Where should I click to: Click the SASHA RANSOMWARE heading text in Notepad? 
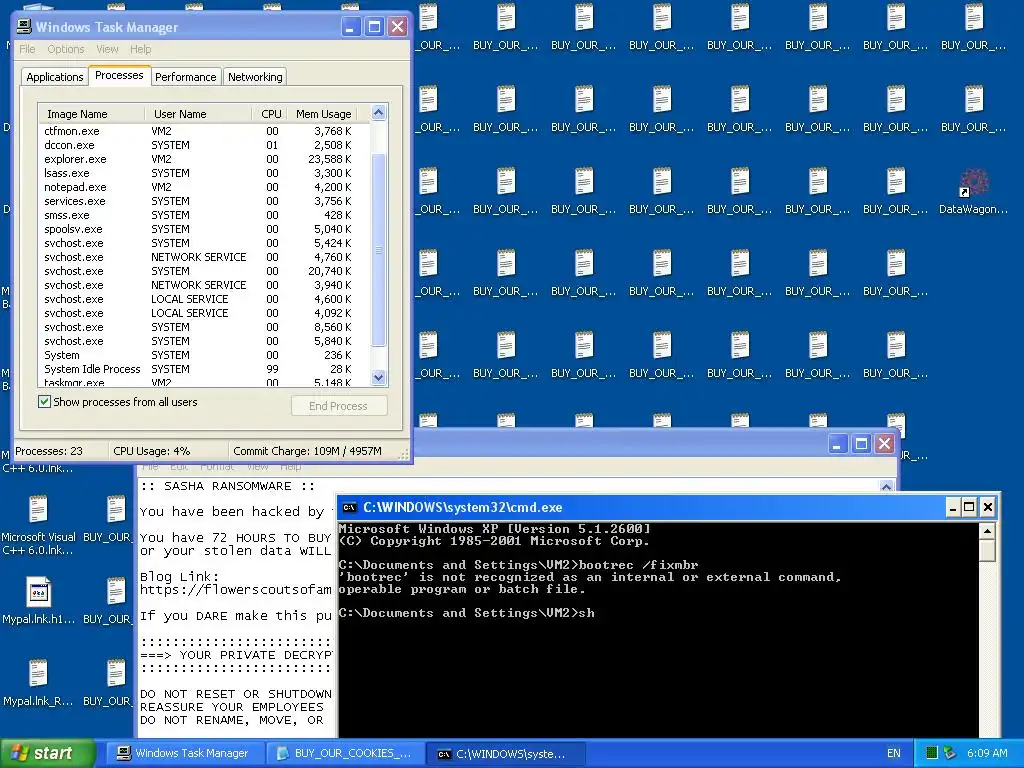pyautogui.click(x=227, y=486)
